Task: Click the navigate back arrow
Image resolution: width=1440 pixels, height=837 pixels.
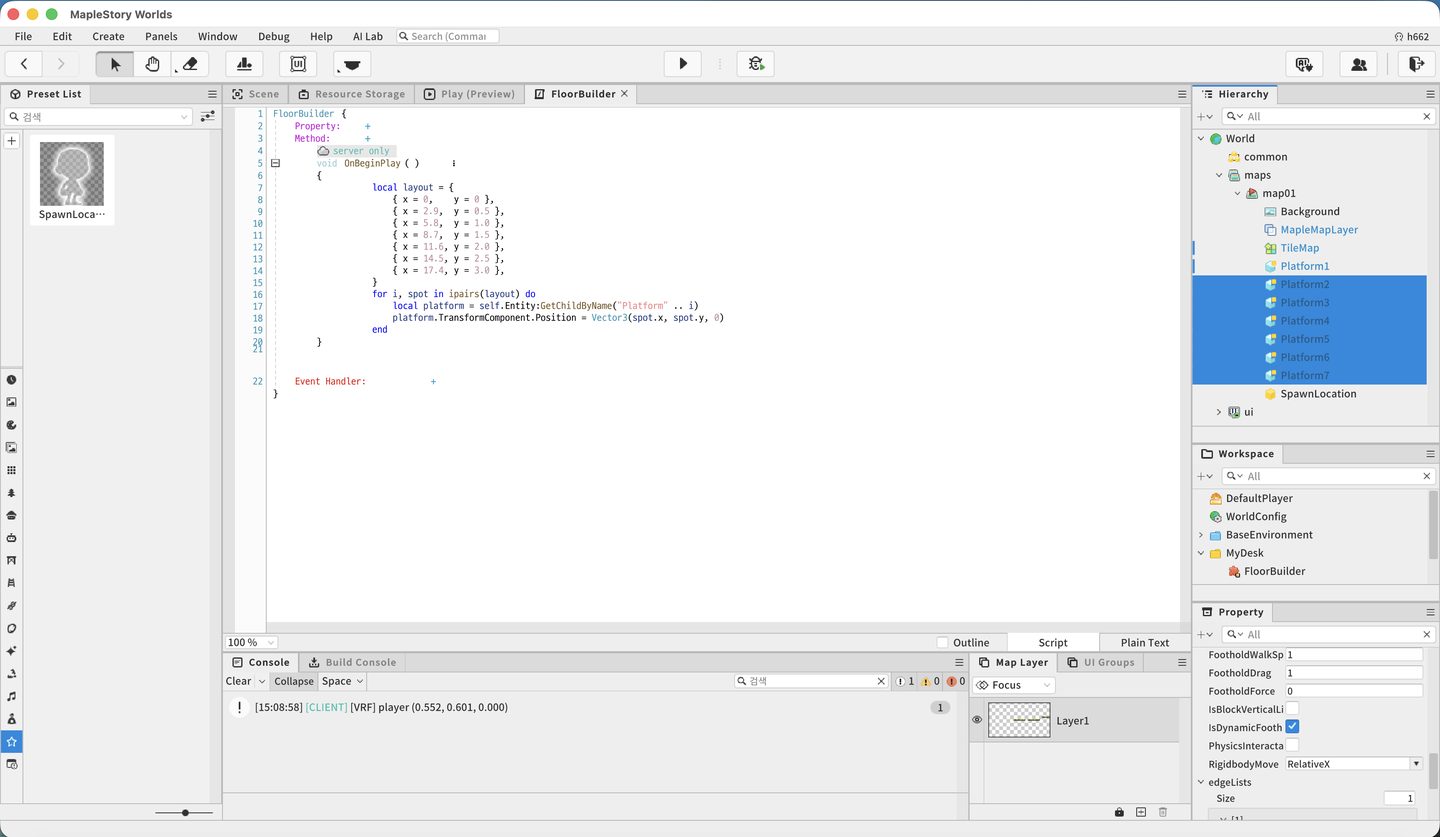Action: tap(24, 64)
